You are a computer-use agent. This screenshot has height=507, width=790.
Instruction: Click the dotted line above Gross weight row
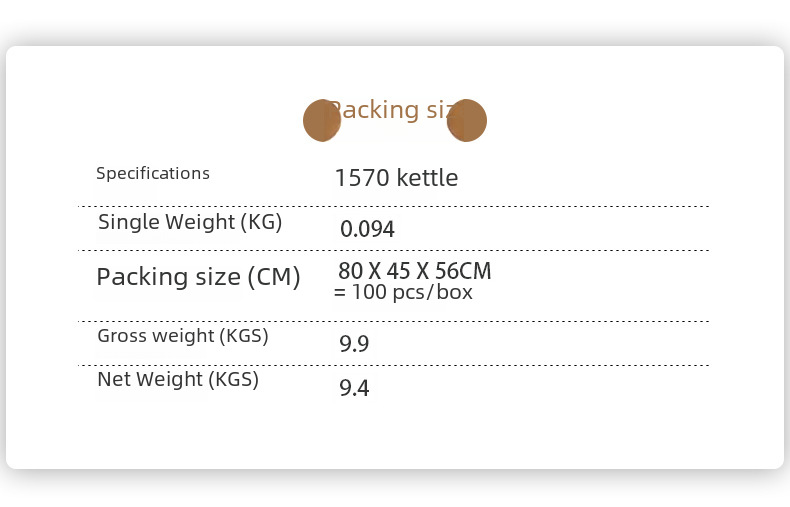coord(394,321)
